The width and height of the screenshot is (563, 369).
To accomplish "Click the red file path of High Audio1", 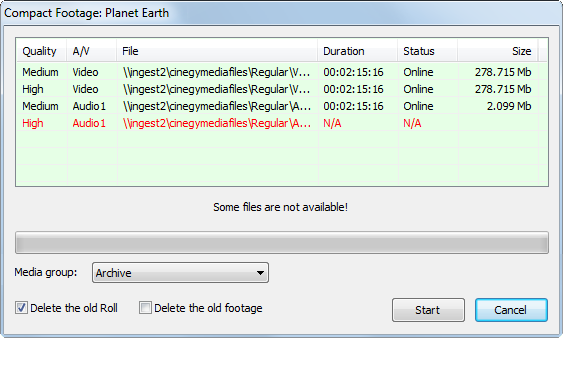I will click(217, 123).
